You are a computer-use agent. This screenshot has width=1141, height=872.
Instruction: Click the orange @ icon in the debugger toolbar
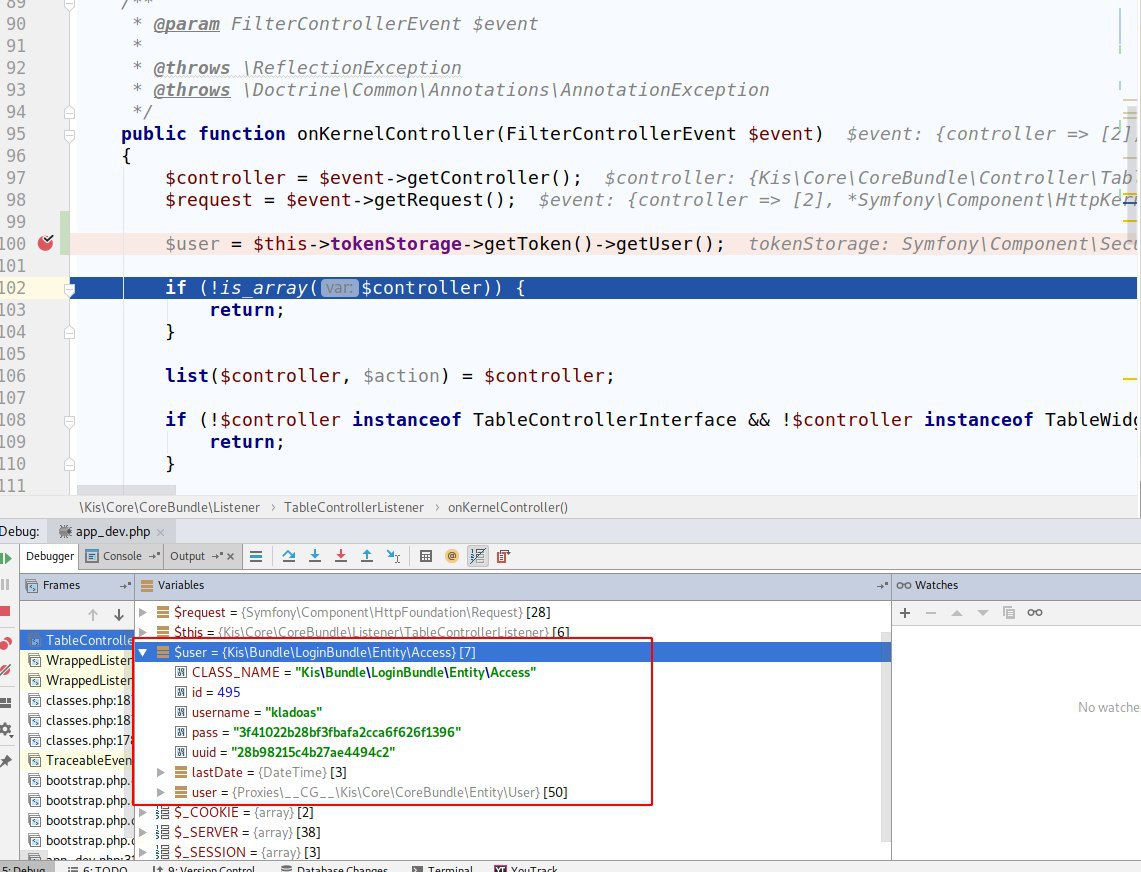tap(452, 556)
